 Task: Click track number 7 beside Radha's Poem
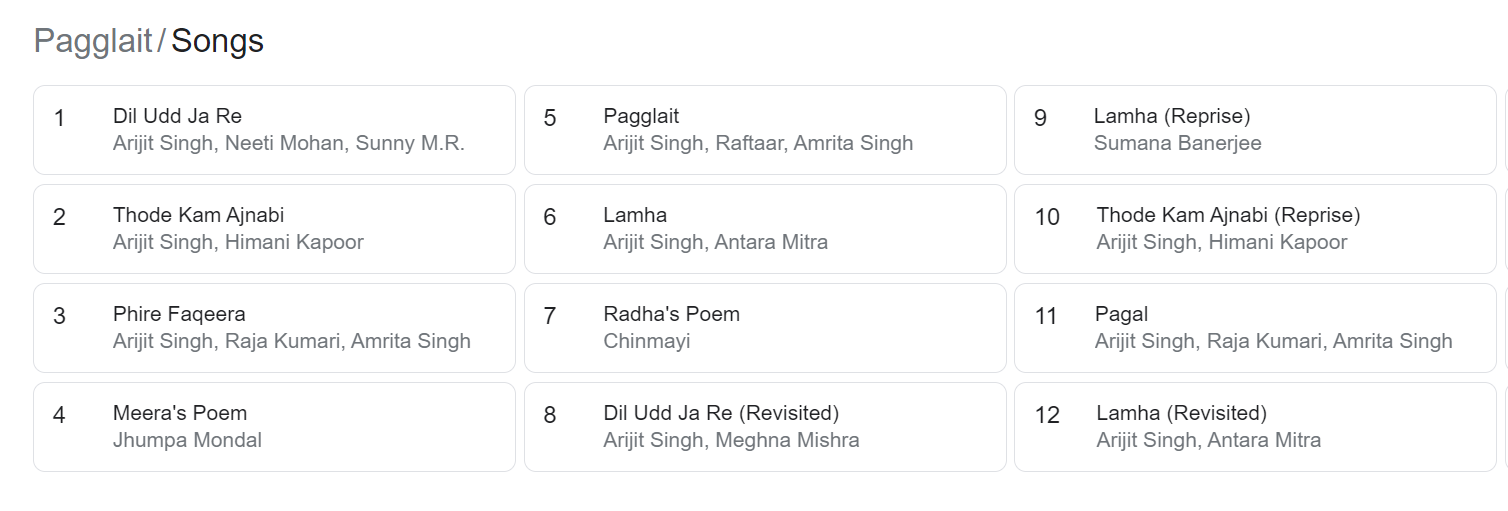tap(549, 317)
